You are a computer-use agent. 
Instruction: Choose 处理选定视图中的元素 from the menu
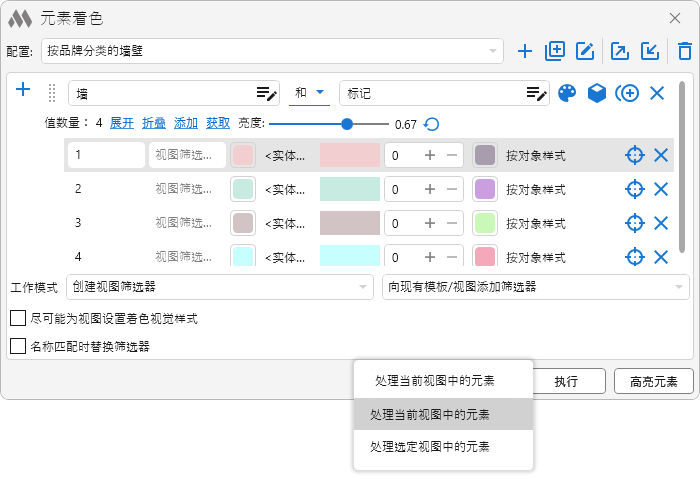[x=443, y=447]
